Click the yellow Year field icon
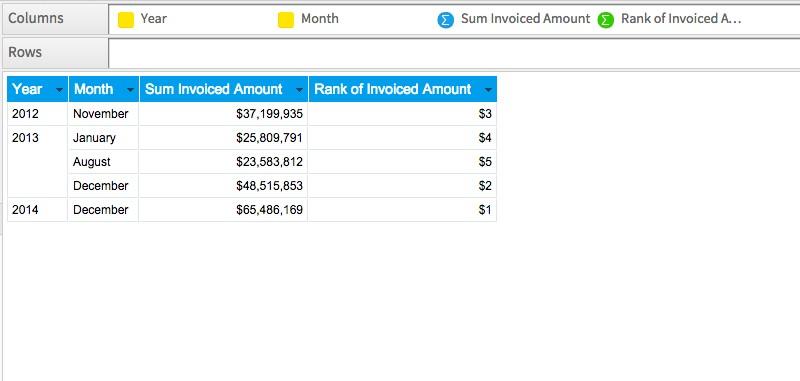The image size is (800, 381). click(126, 20)
